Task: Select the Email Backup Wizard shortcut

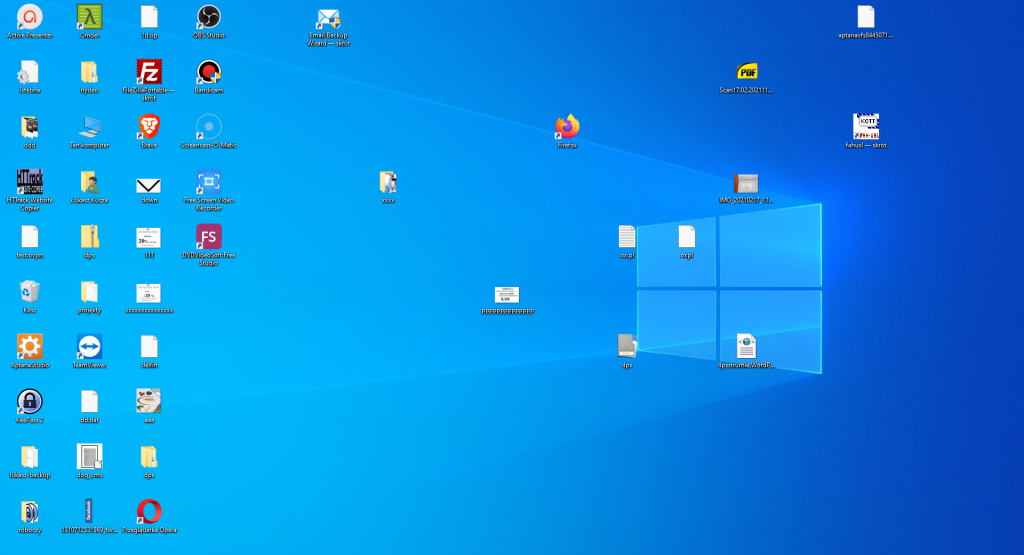Action: (329, 20)
